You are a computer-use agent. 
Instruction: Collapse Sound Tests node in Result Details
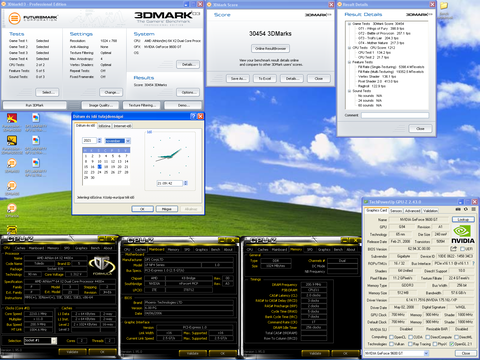[349, 91]
